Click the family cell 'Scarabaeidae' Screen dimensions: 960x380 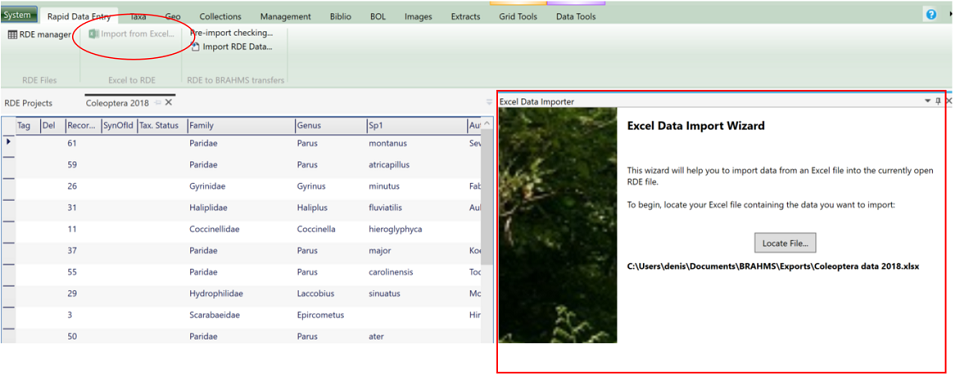(212, 315)
